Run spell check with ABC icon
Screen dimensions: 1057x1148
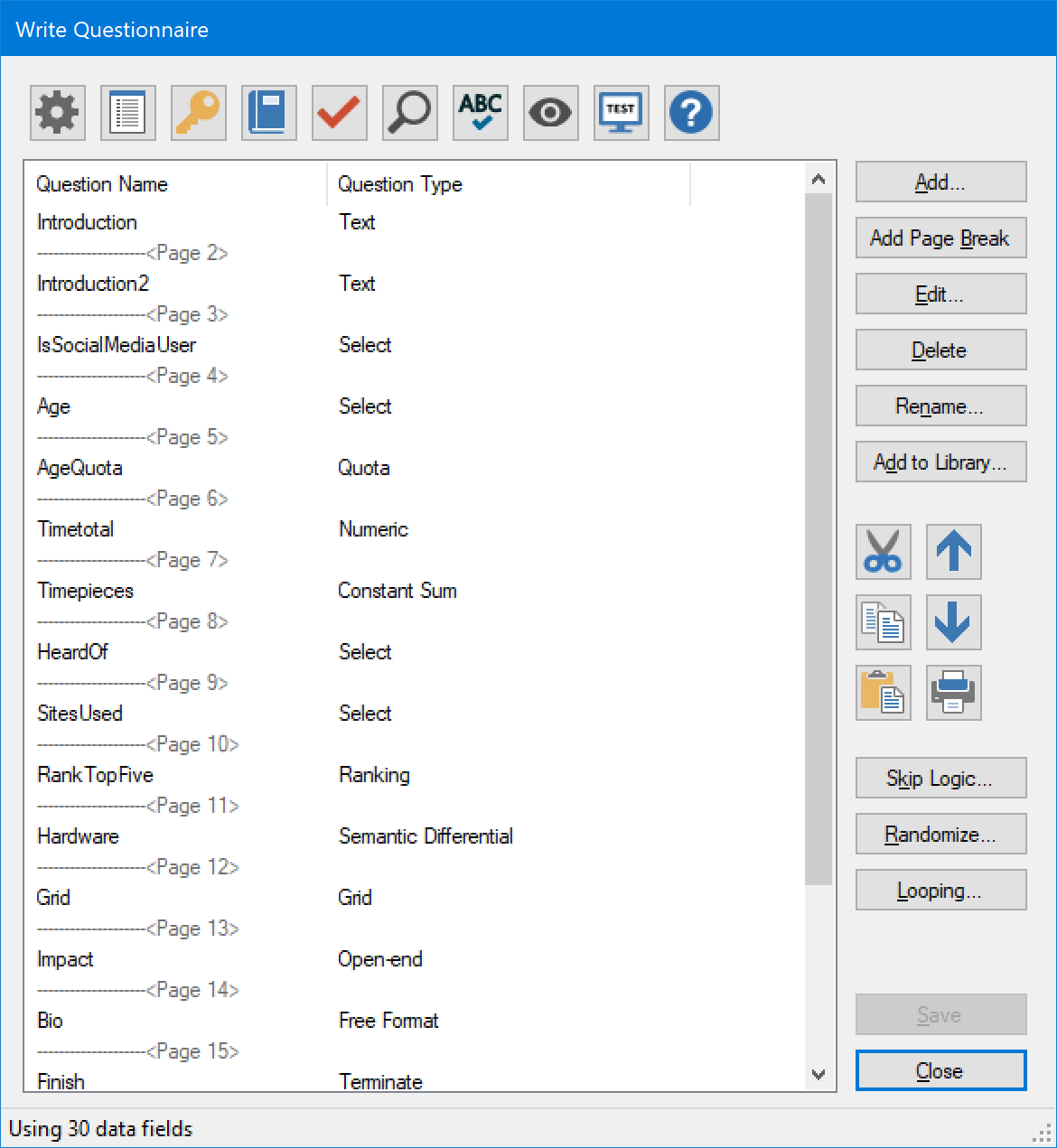pyautogui.click(x=481, y=113)
